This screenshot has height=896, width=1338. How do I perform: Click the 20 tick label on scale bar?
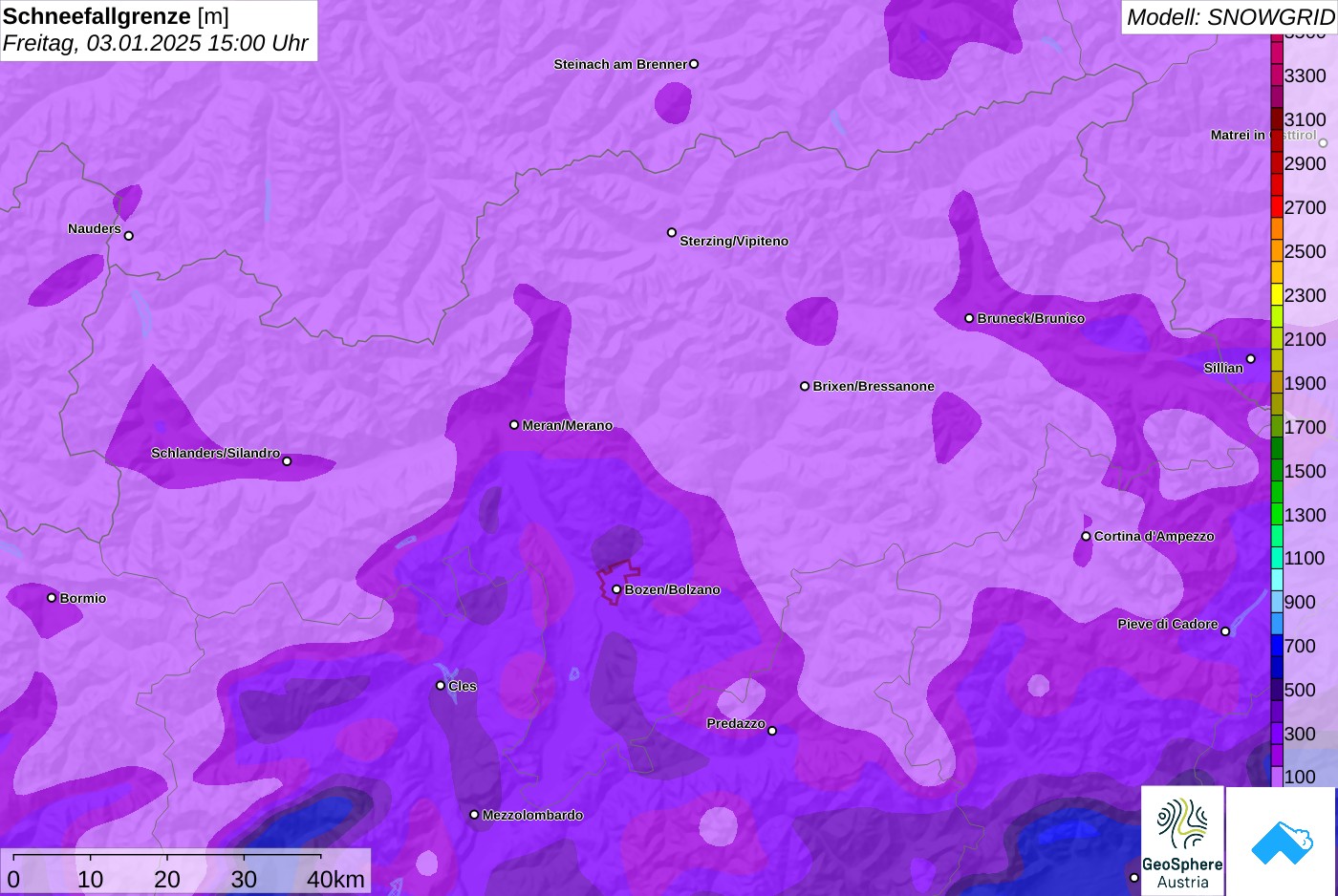pyautogui.click(x=167, y=879)
